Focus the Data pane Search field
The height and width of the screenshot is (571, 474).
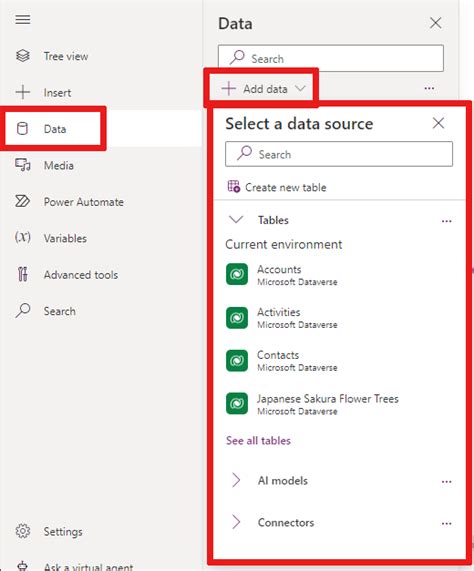(x=331, y=58)
